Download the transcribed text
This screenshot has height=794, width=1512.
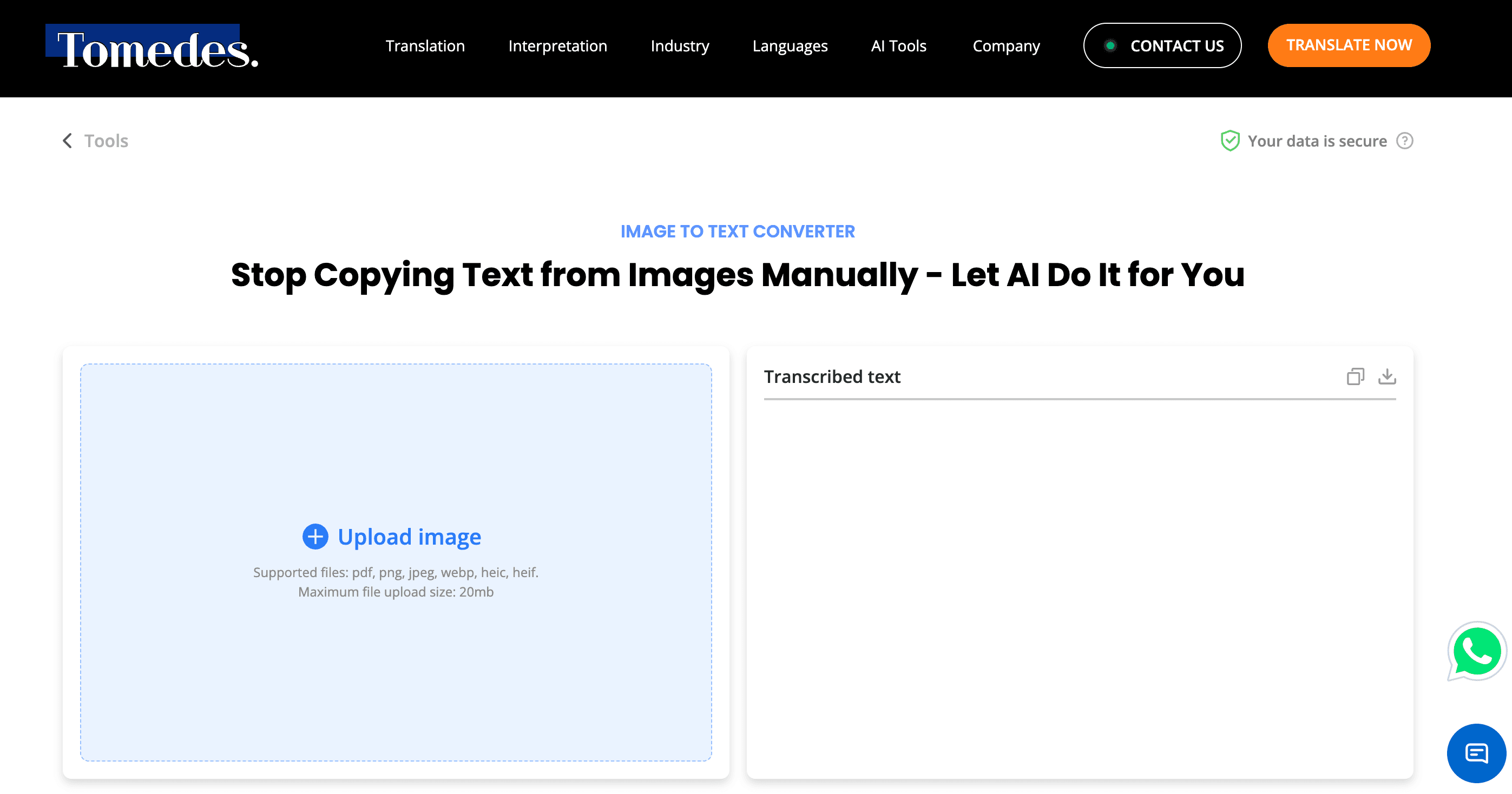coord(1387,376)
